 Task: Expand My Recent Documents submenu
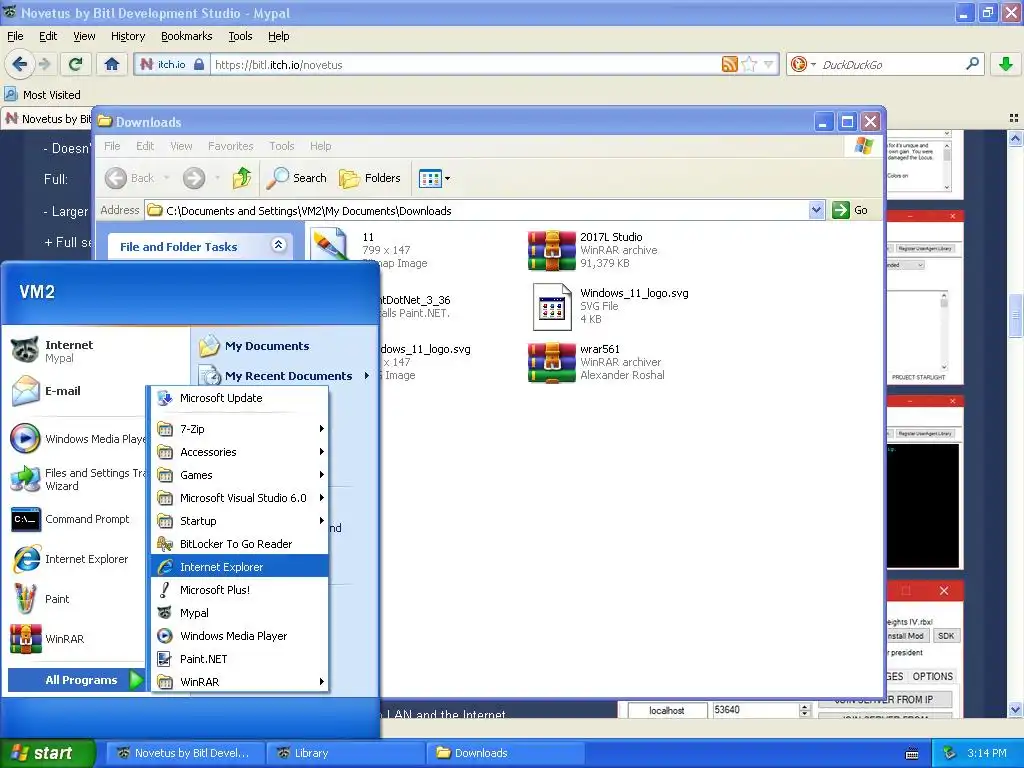[x=287, y=376]
